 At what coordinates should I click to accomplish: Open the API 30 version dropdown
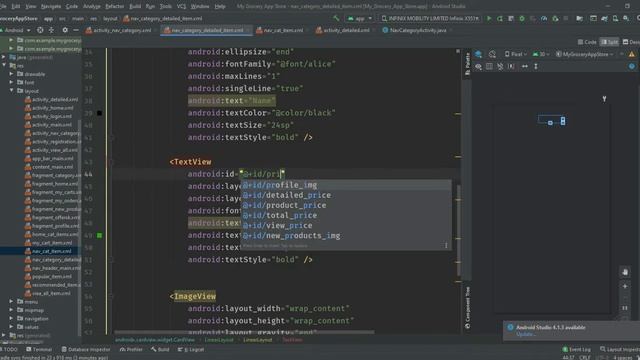pyautogui.click(x=541, y=54)
